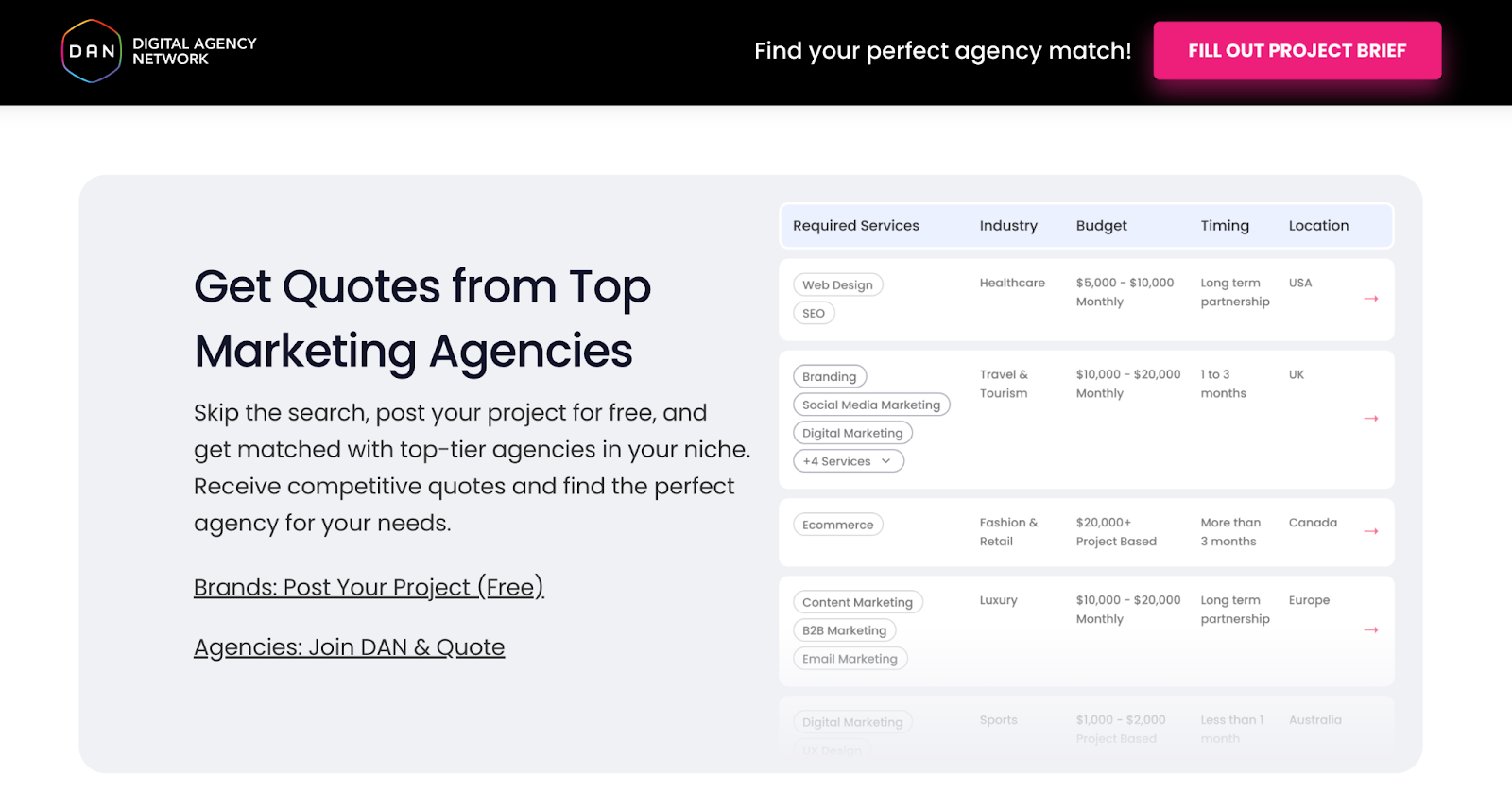
Task: Select the Web Design service tag
Action: pyautogui.click(x=837, y=285)
